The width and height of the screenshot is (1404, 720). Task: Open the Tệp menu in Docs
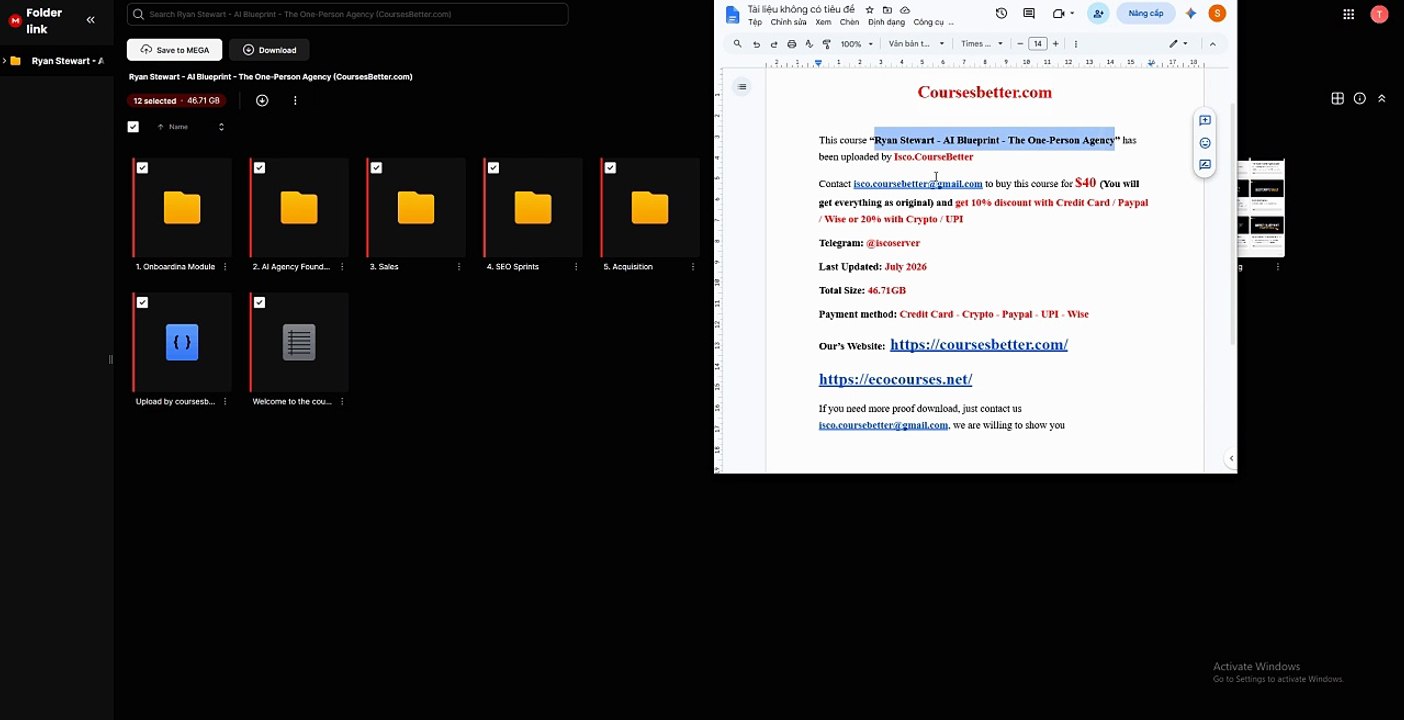coord(755,22)
